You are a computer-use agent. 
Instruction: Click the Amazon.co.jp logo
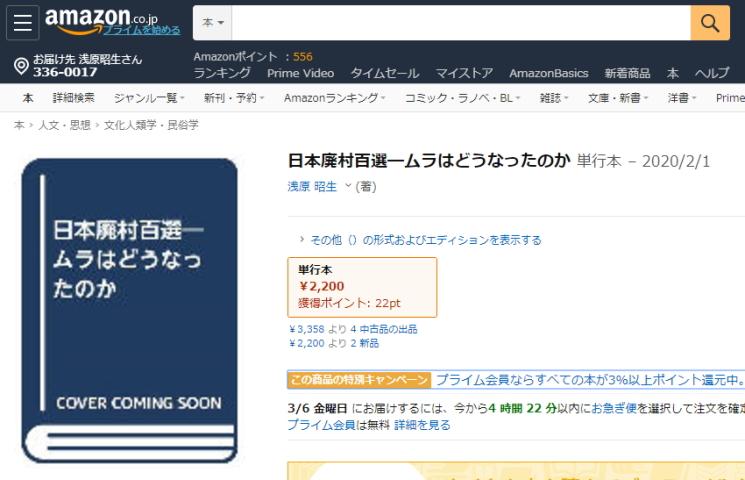(101, 19)
